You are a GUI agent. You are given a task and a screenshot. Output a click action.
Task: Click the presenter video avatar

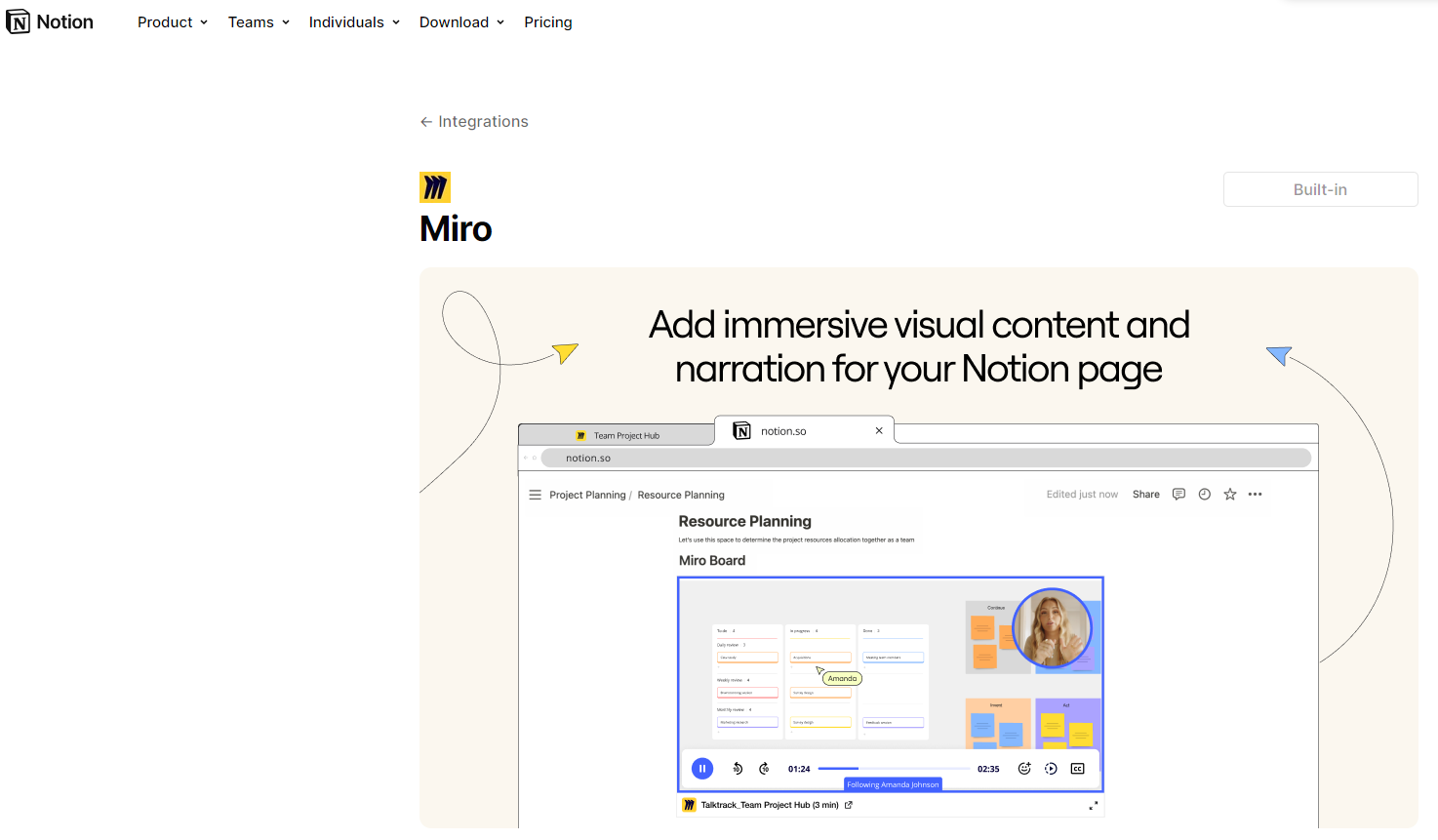pos(1052,628)
